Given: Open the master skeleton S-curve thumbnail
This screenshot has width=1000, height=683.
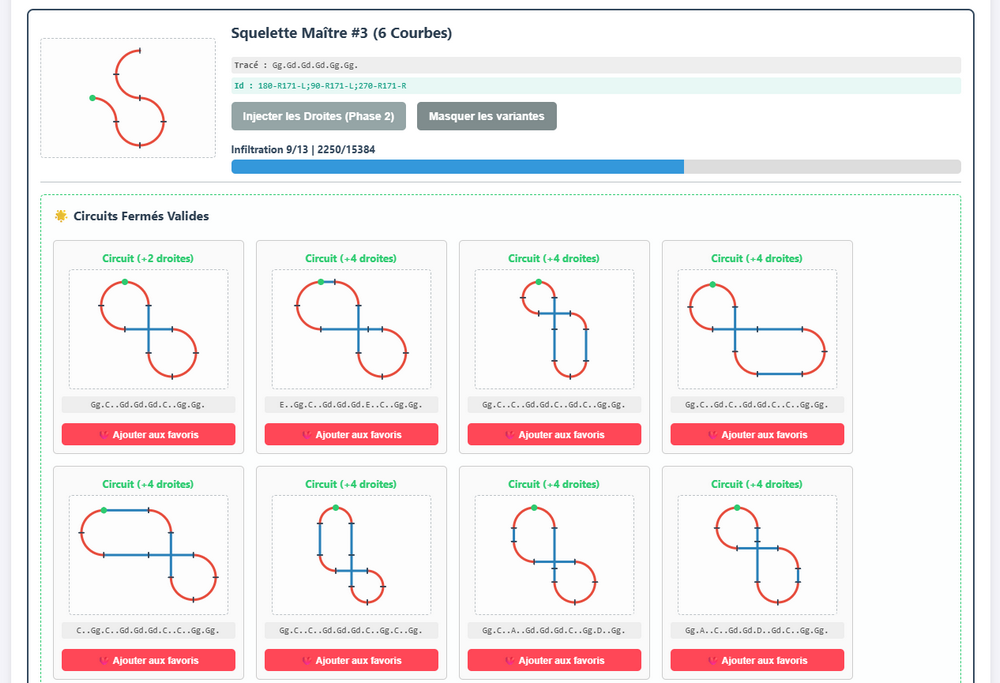Looking at the screenshot, I should point(128,98).
